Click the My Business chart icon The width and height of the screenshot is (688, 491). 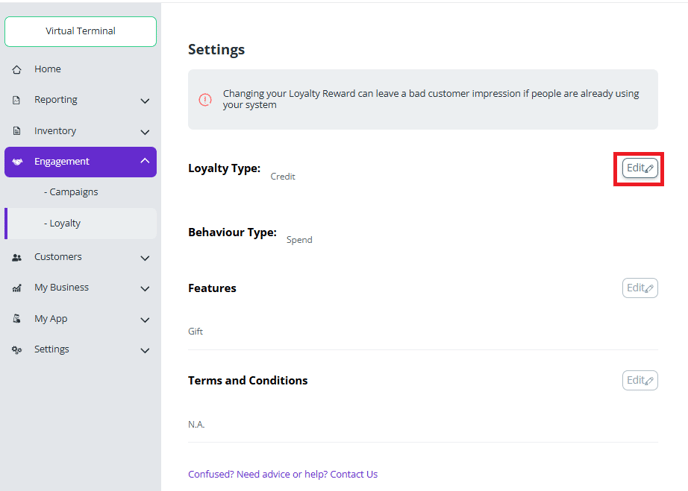click(16, 288)
